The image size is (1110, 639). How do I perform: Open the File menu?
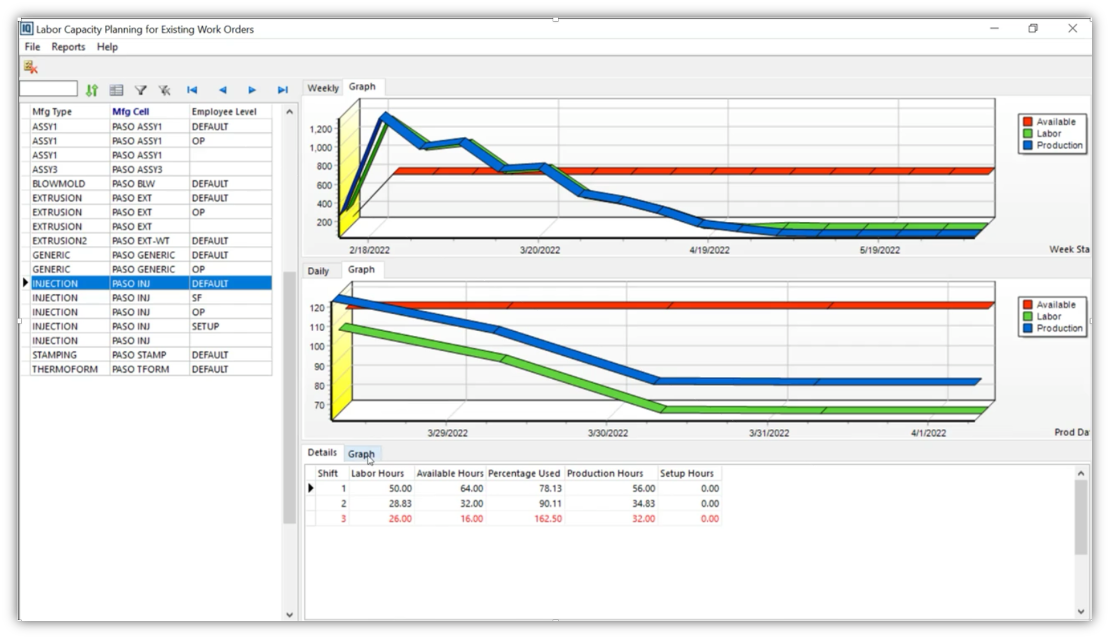[x=32, y=47]
